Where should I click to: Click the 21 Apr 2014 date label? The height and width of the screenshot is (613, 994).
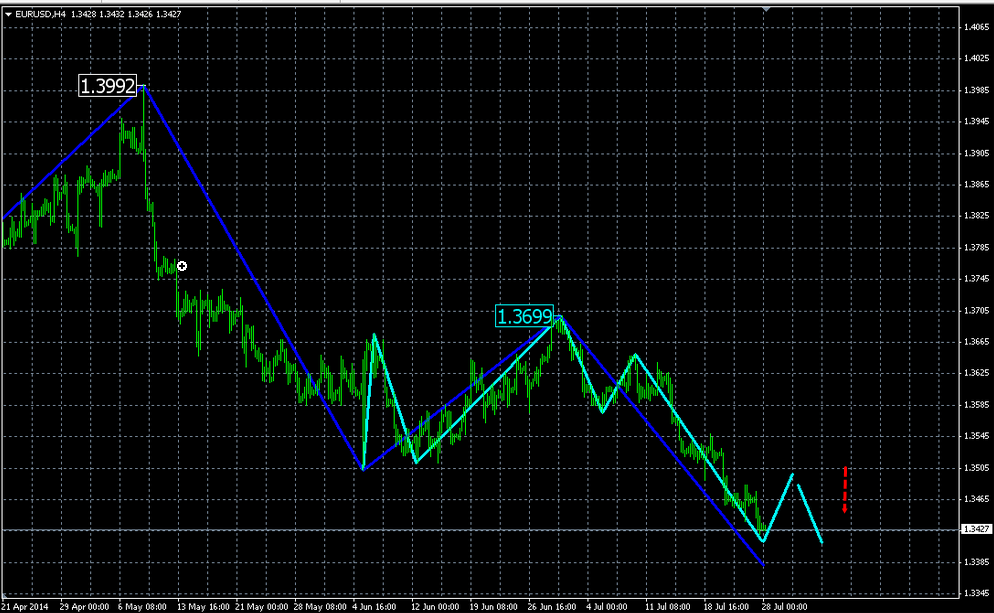pyautogui.click(x=24, y=607)
